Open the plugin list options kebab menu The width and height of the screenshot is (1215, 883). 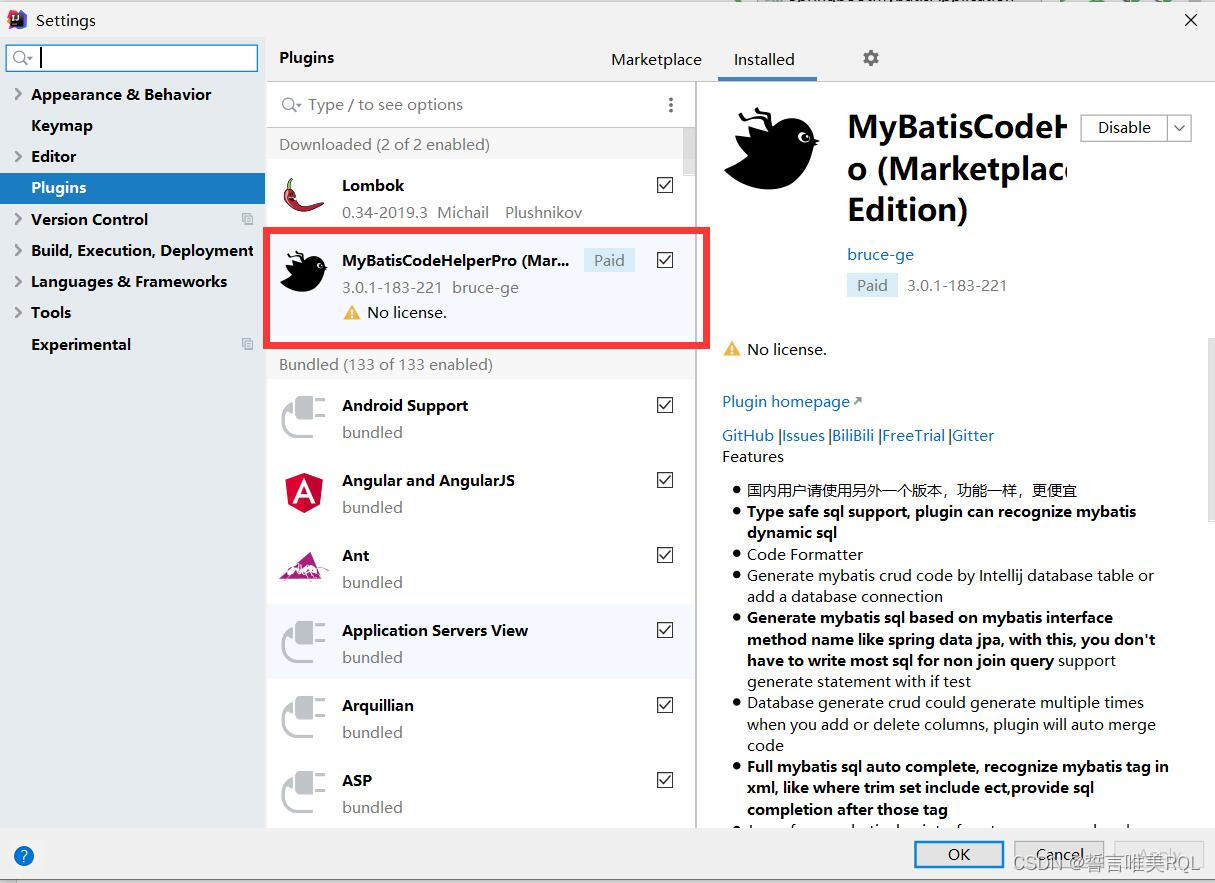point(670,105)
